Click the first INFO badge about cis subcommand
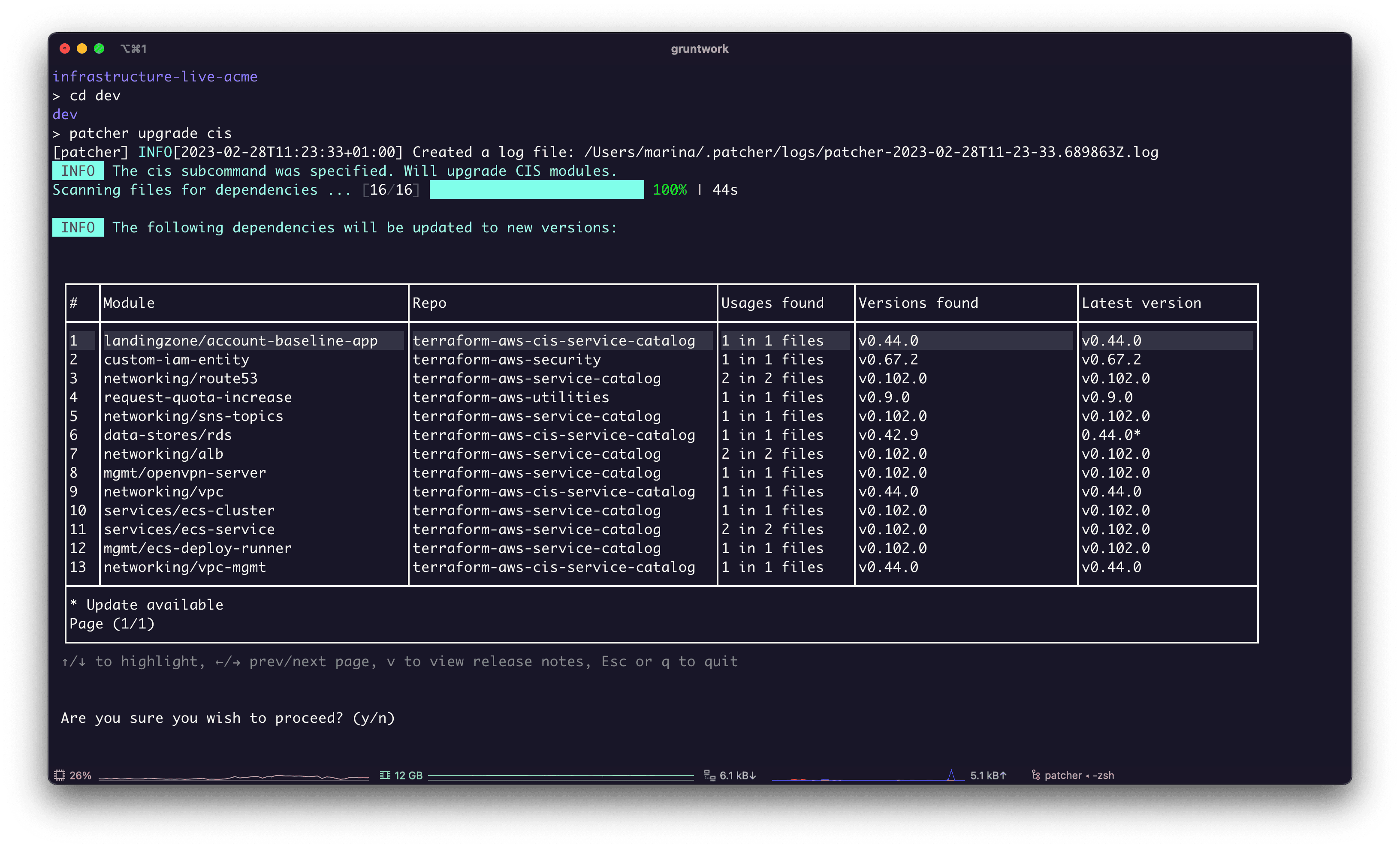Viewport: 1400px width, 848px height. coord(78,171)
